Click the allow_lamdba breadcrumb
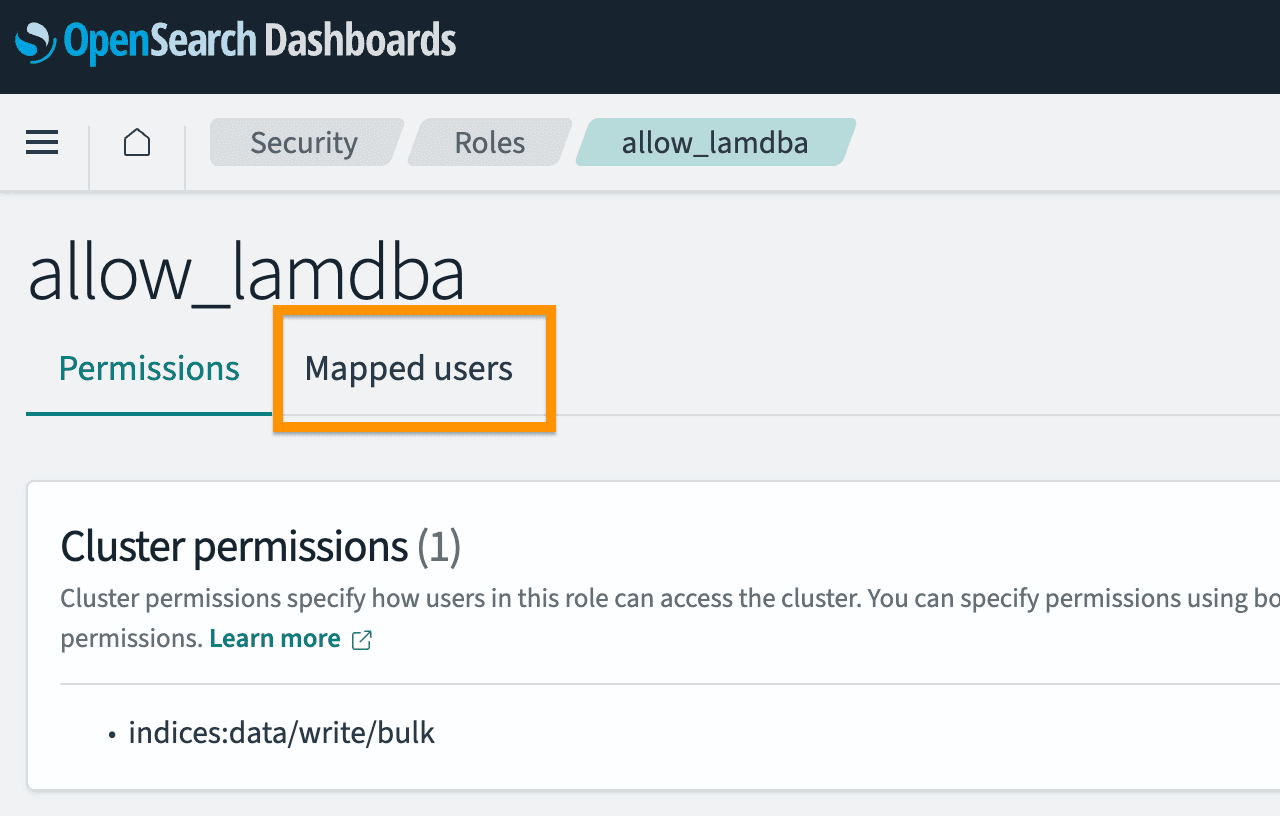The image size is (1280, 816). pyautogui.click(x=714, y=143)
